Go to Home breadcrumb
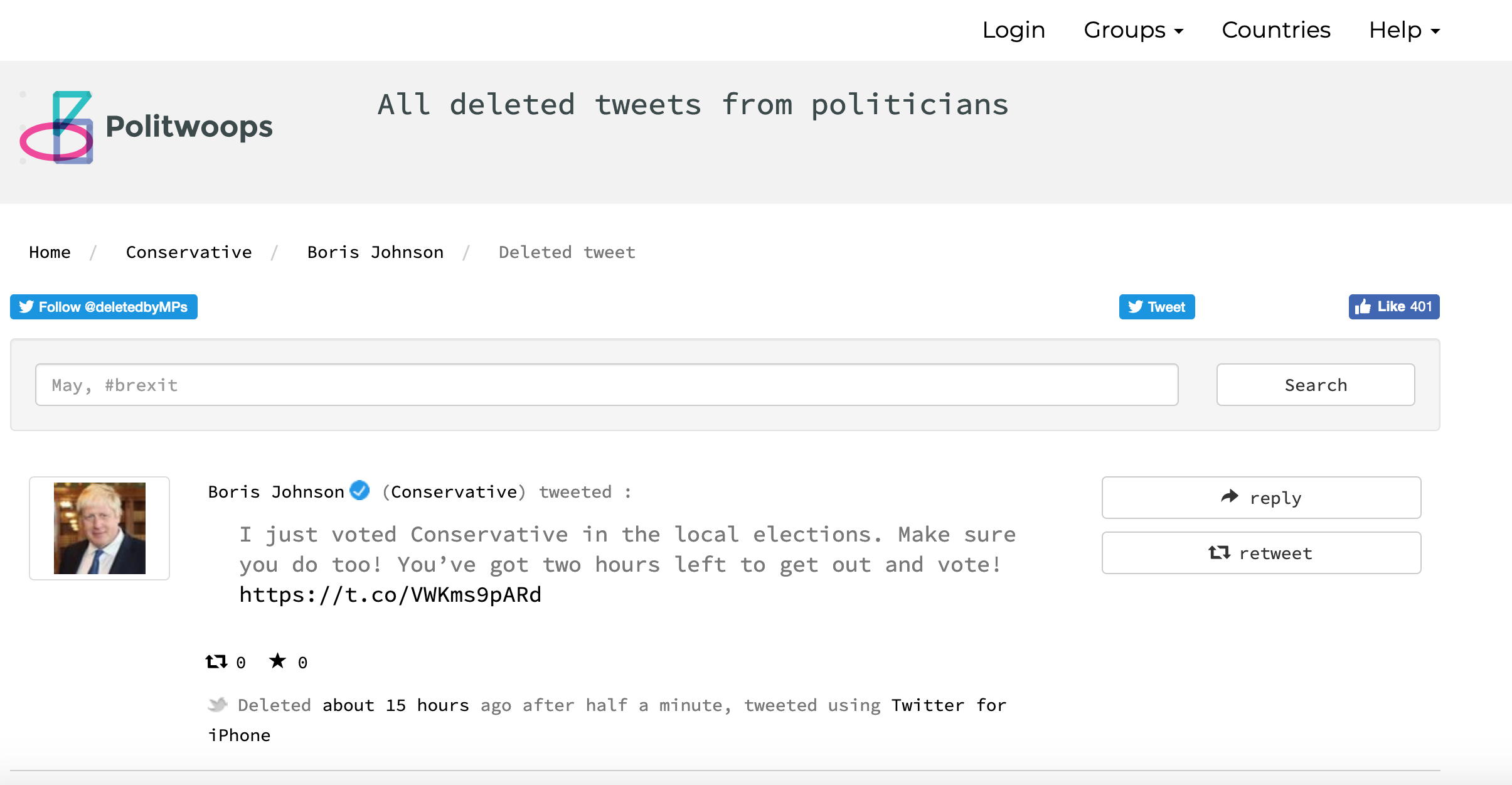 [x=50, y=252]
